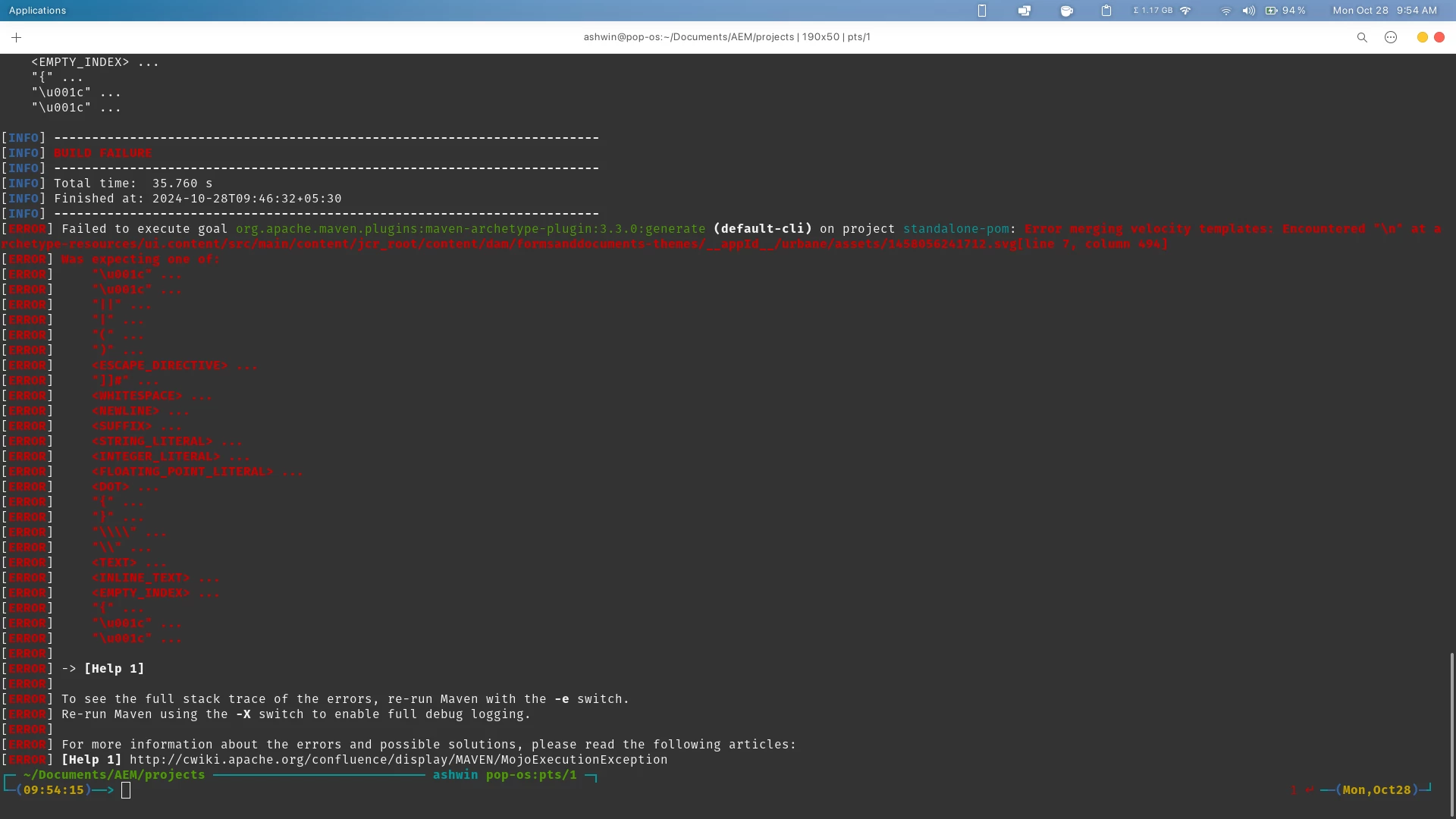Open the clipboard manager indicator
Image resolution: width=1456 pixels, height=819 pixels.
(x=1106, y=11)
